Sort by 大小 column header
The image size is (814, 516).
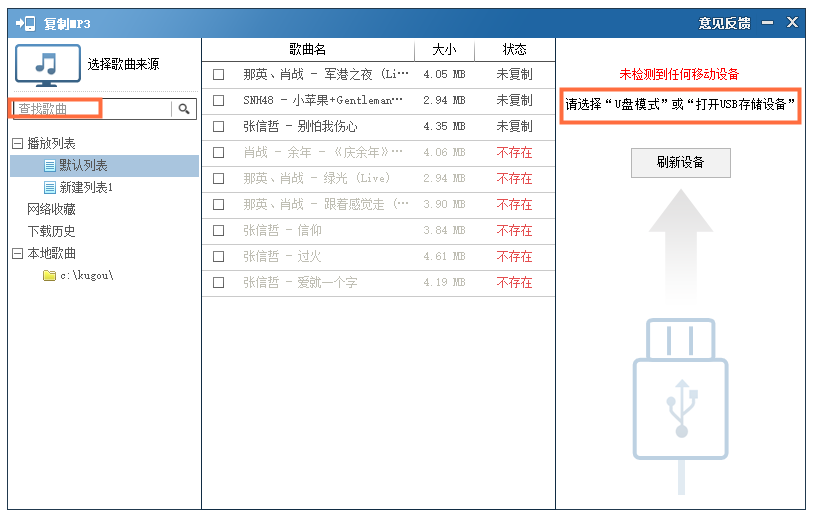coord(444,50)
